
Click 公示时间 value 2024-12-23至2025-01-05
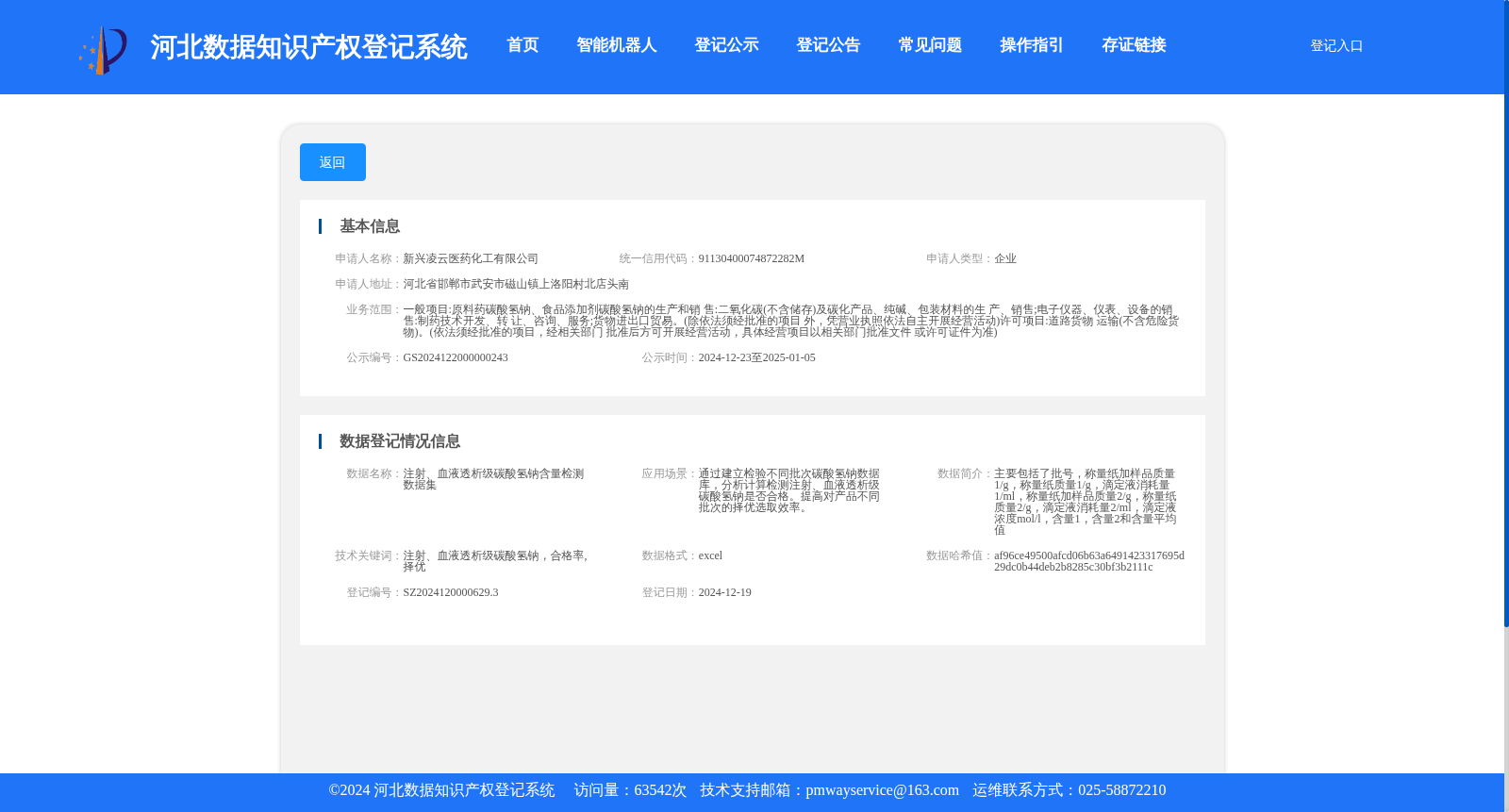coord(757,357)
